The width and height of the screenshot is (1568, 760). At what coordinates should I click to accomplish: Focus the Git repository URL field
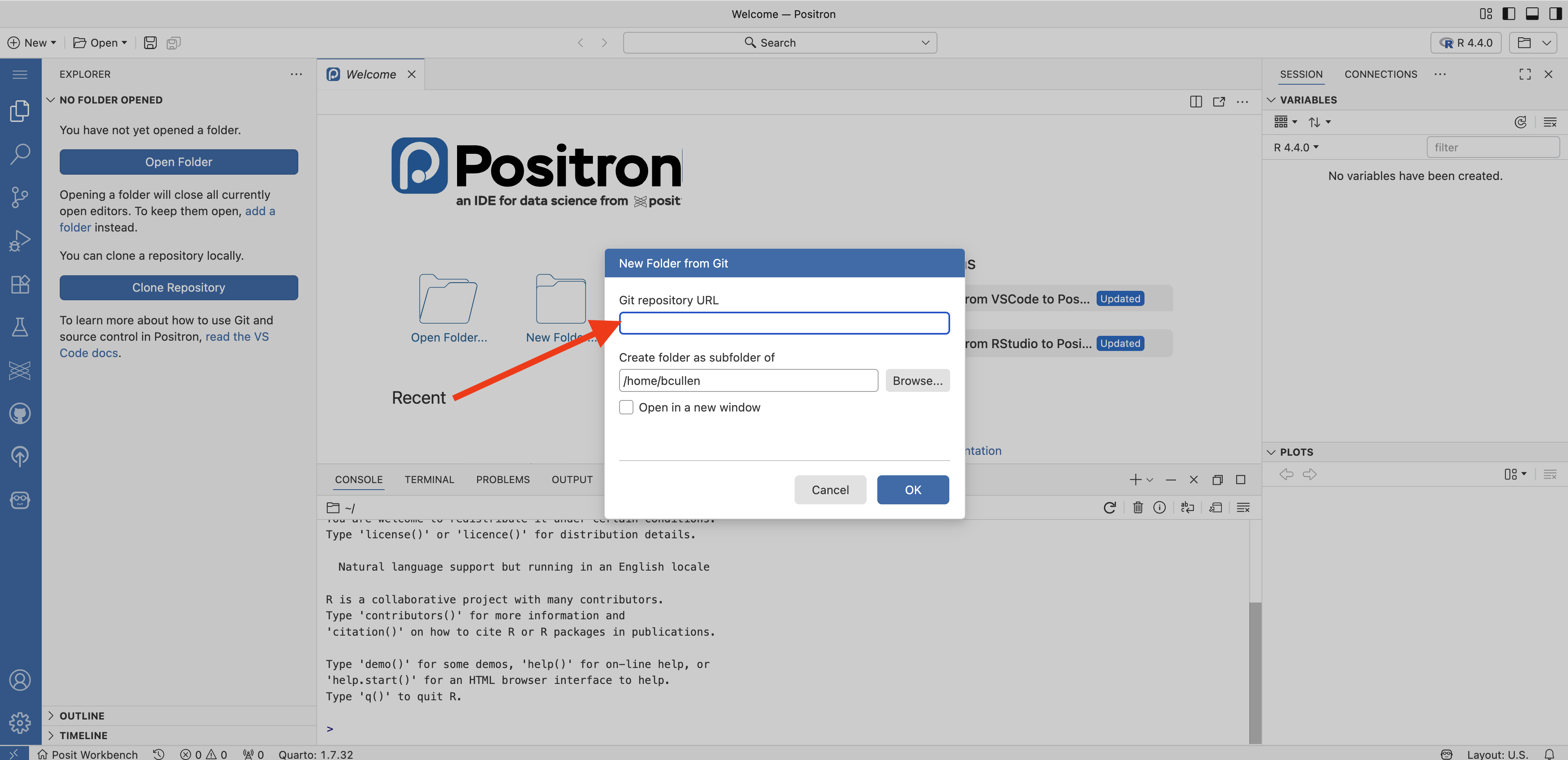click(x=784, y=323)
